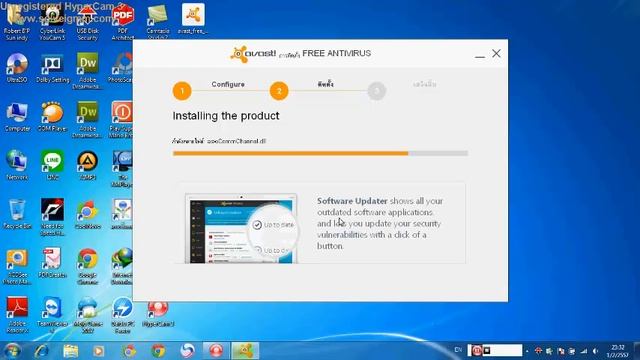Launch Internet Explorer from the taskbar
This screenshot has width=640, height=360.
41,351
